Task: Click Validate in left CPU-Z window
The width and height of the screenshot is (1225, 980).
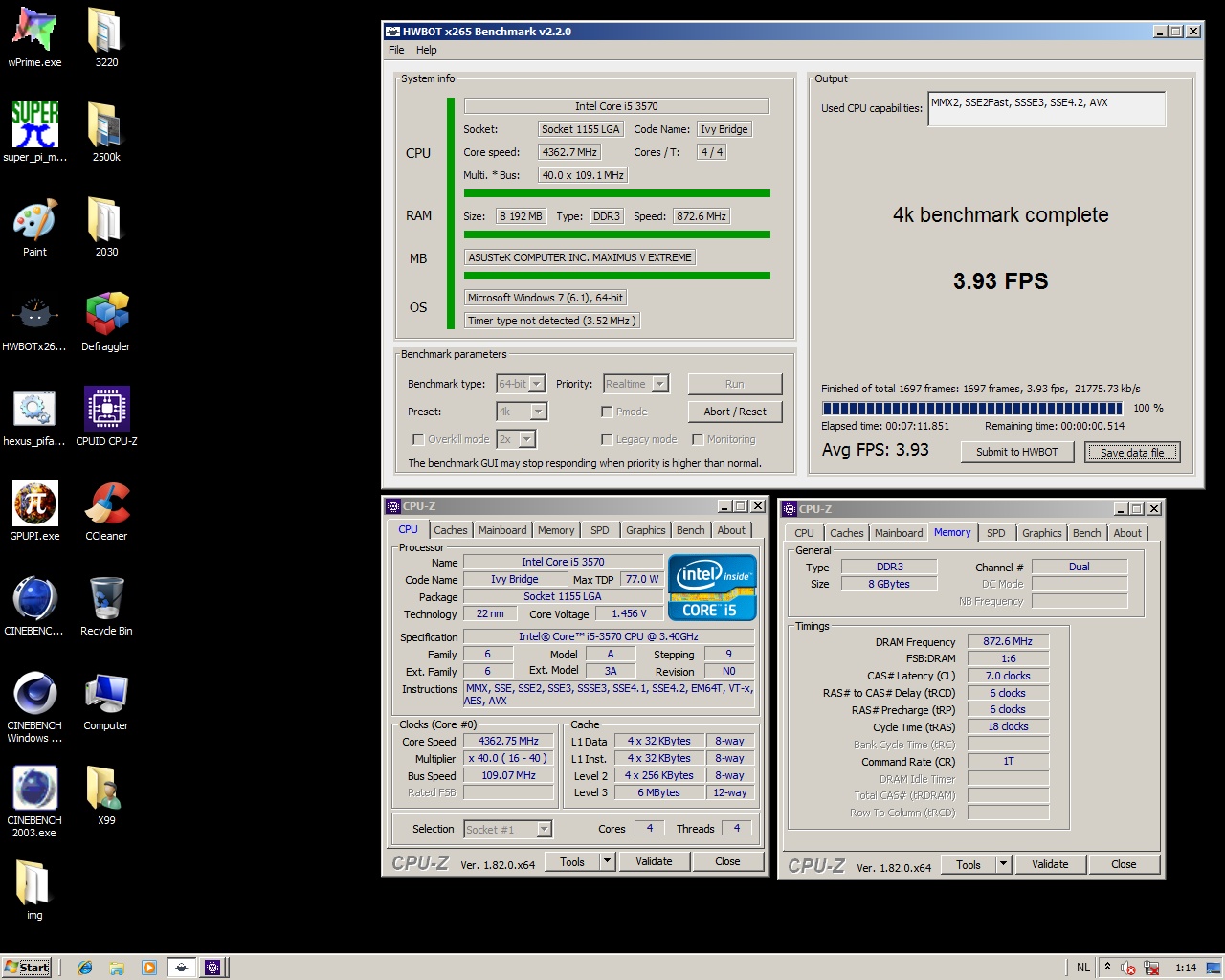Action: coord(654,861)
